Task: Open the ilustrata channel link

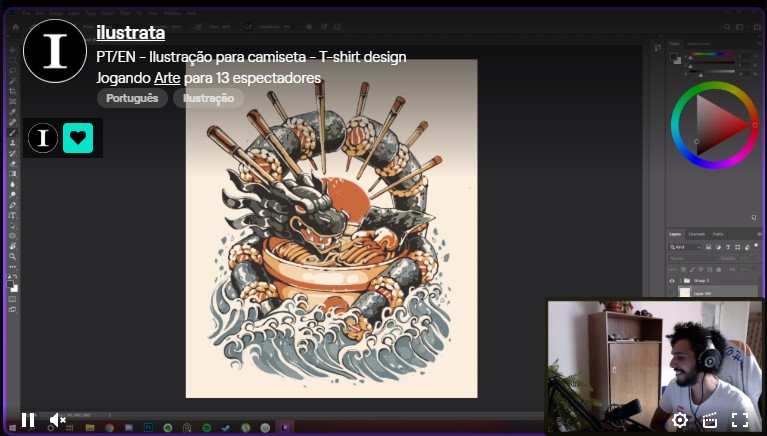Action: [x=131, y=33]
